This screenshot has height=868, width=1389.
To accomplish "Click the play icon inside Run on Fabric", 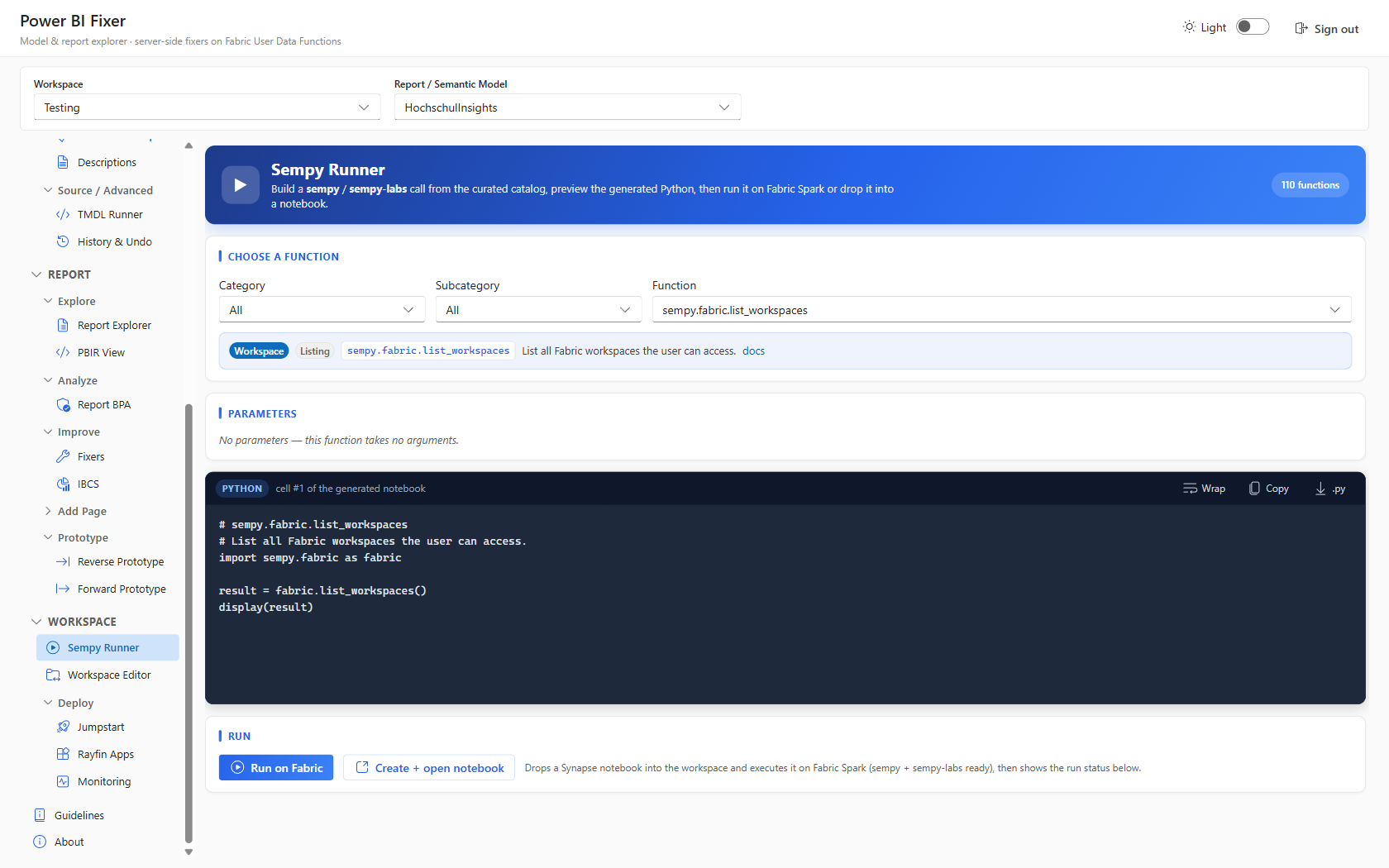I will (237, 767).
